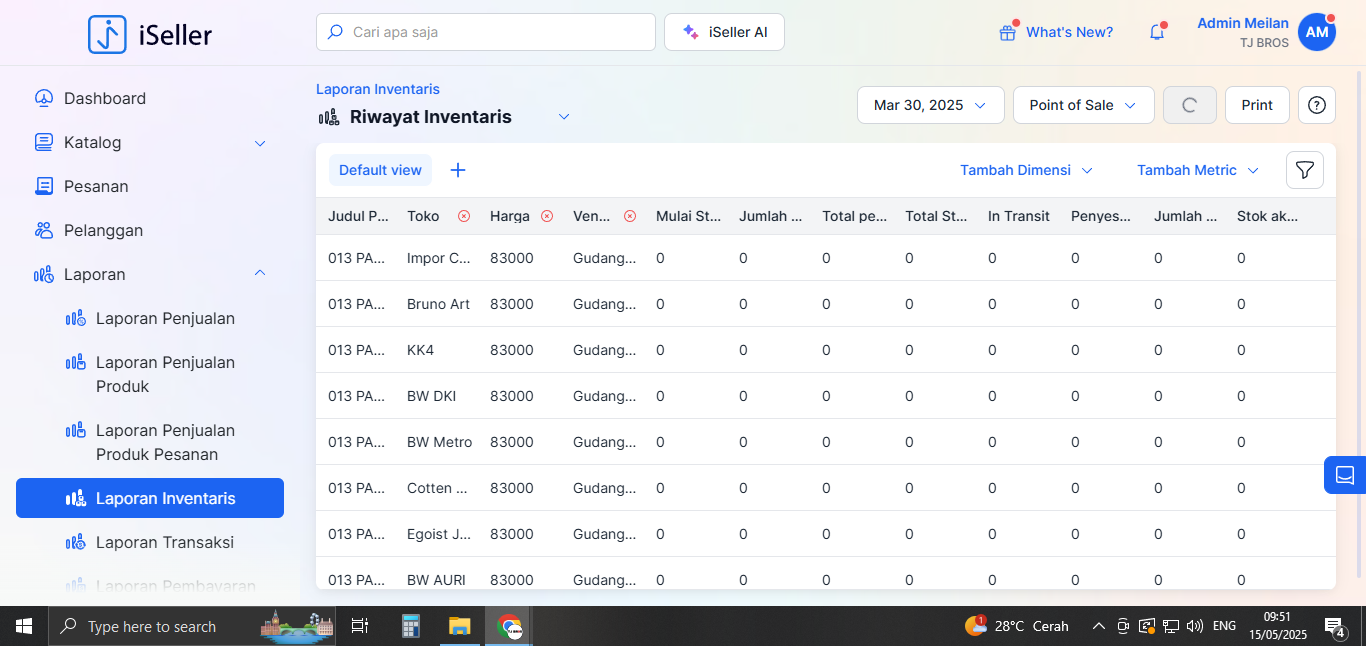
Task: Remove the Harga column dimension
Action: point(547,216)
